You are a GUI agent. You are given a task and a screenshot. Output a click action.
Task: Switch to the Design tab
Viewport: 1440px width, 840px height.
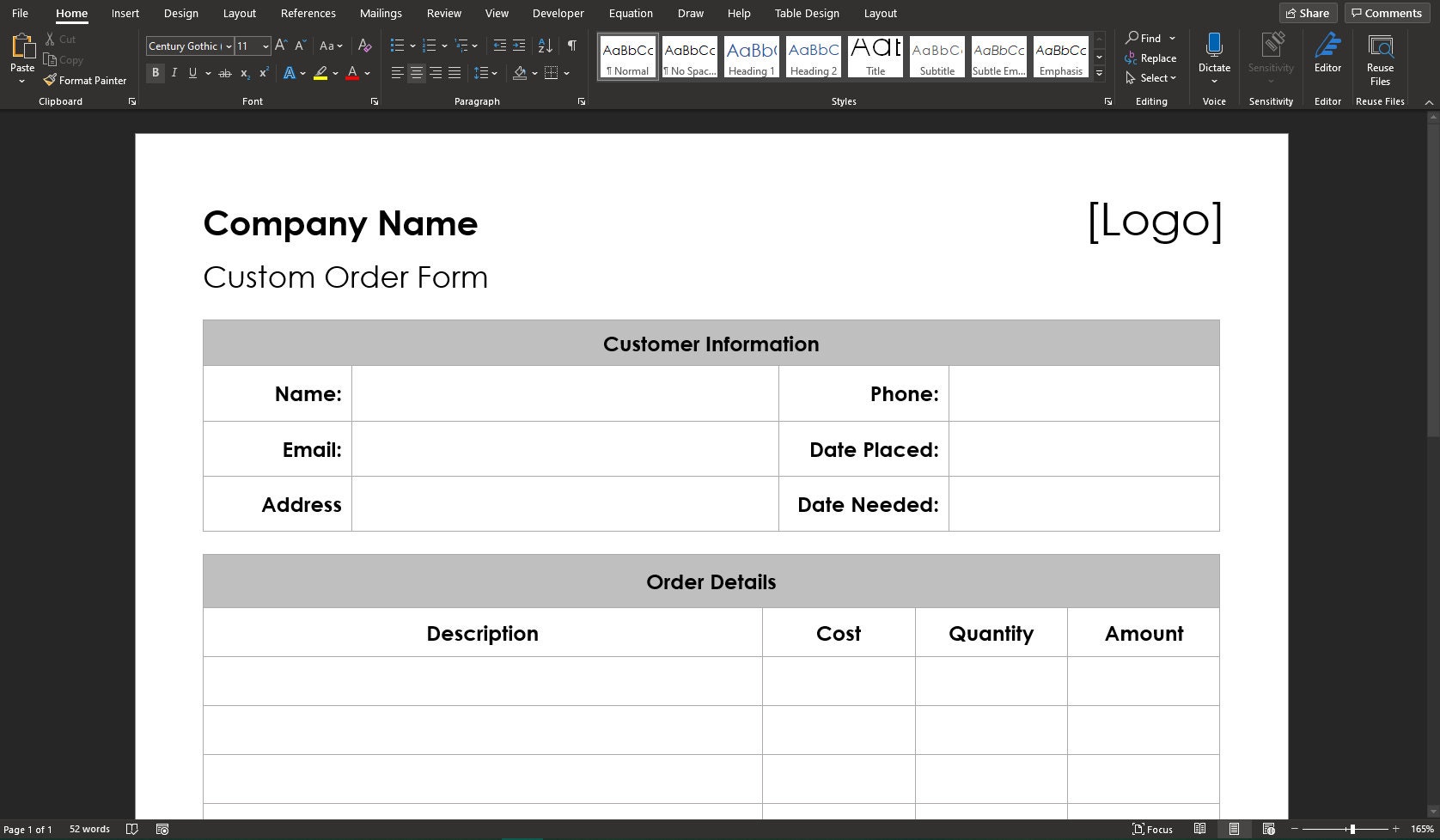[180, 13]
